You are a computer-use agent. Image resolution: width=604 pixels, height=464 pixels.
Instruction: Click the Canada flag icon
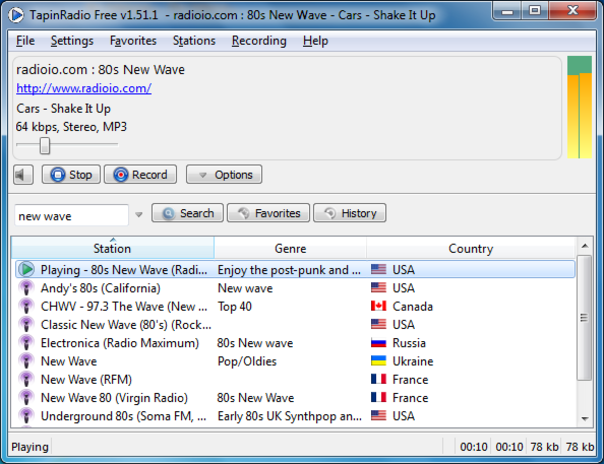click(378, 306)
